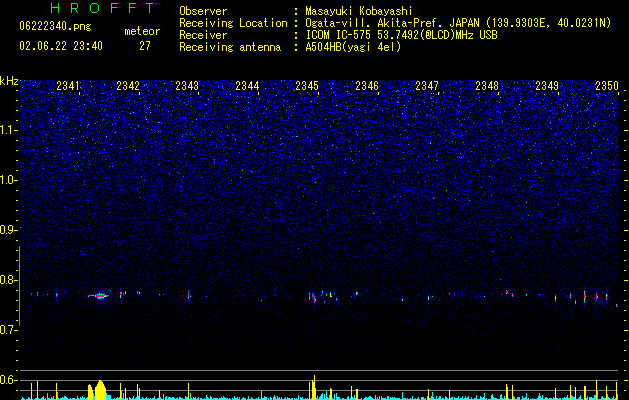Click the 2349 time marker
629x400 pixels.
click(x=547, y=86)
